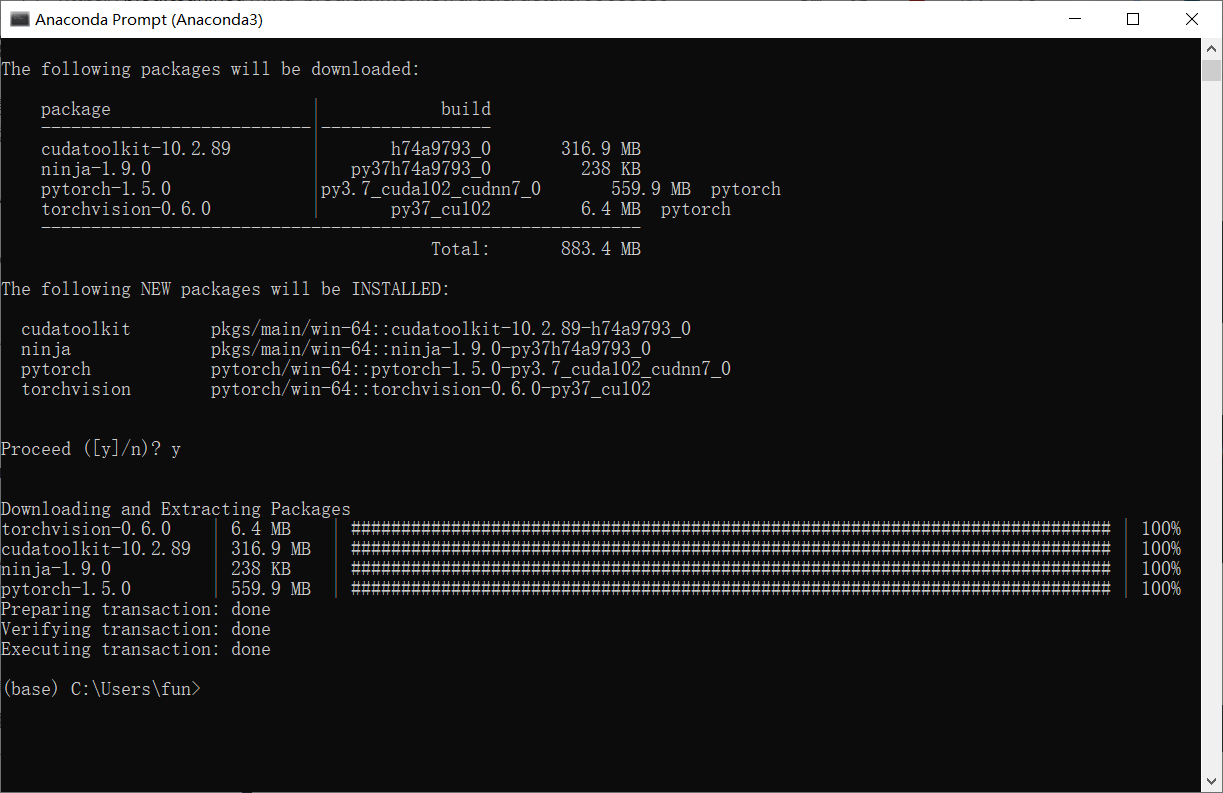Click build string py37_cu102 in table

441,209
